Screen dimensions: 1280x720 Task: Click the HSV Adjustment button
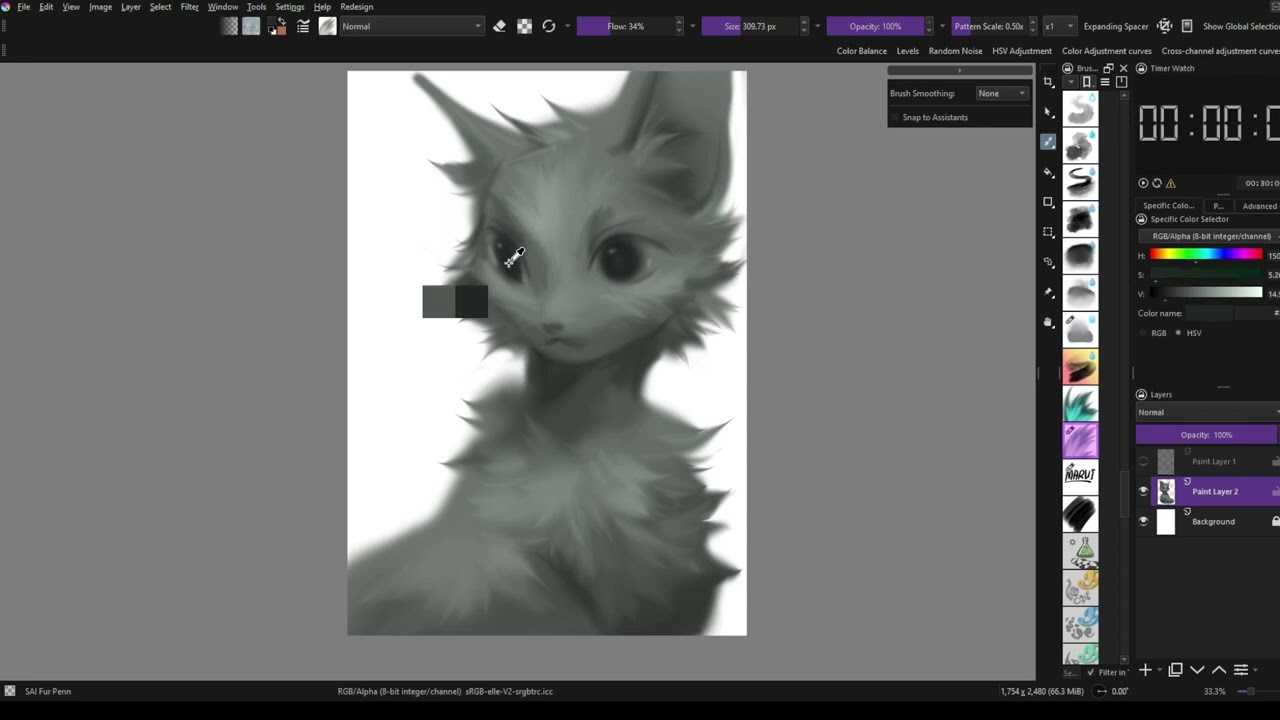pos(1021,51)
